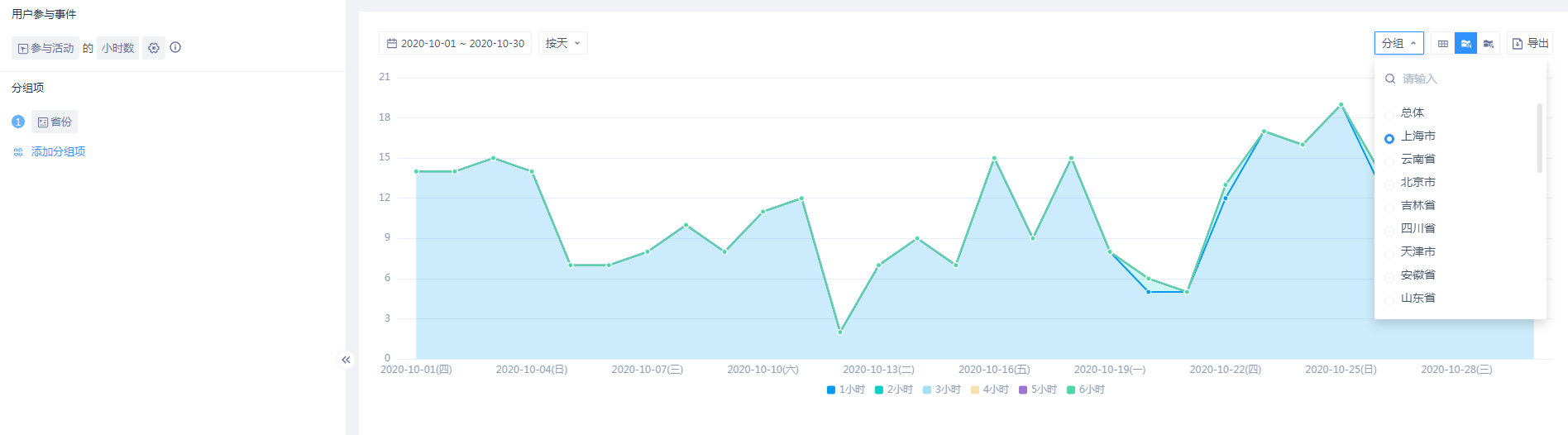Click the calendar icon in date range

[x=392, y=43]
